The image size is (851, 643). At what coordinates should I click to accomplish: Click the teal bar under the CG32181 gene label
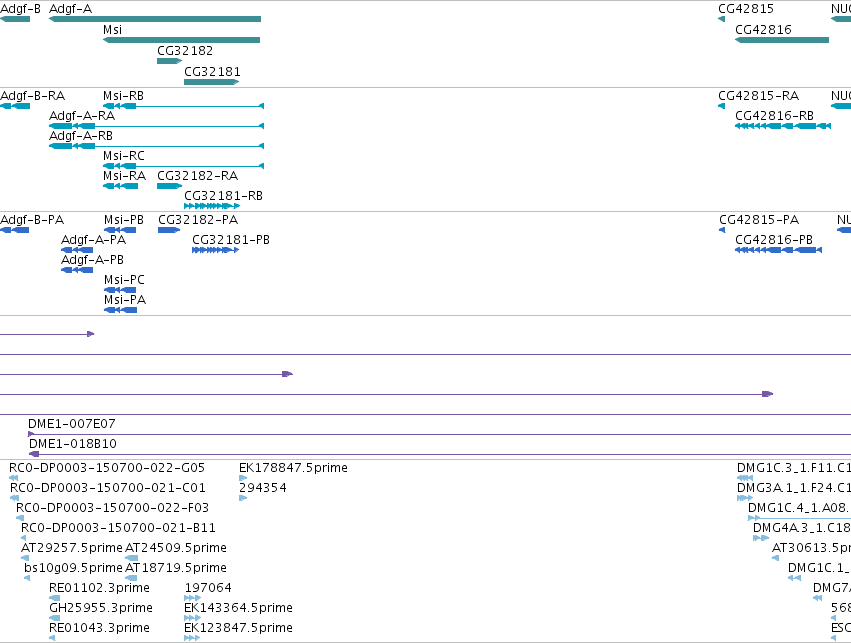coord(212,82)
